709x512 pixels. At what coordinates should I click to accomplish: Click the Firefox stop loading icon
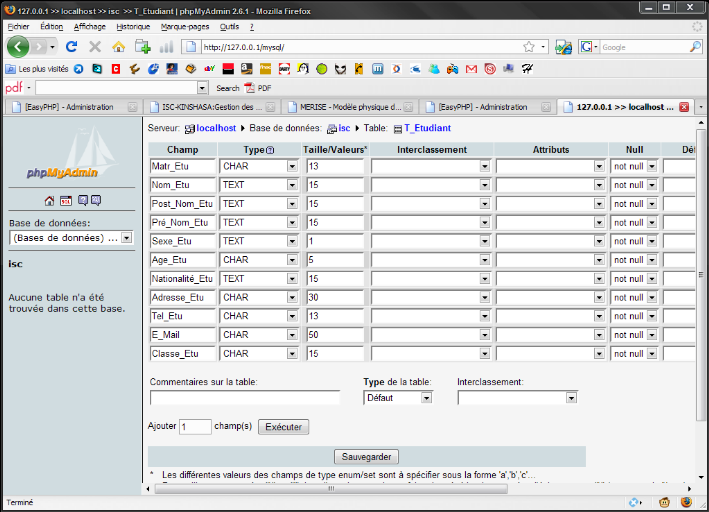pos(95,47)
